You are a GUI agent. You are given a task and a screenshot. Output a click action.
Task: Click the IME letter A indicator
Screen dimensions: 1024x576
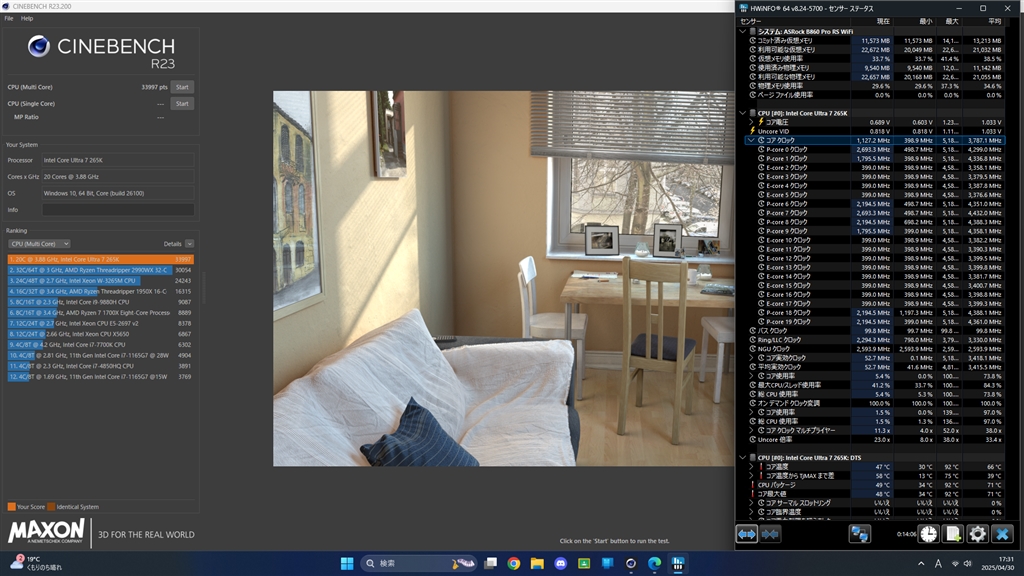tap(938, 564)
